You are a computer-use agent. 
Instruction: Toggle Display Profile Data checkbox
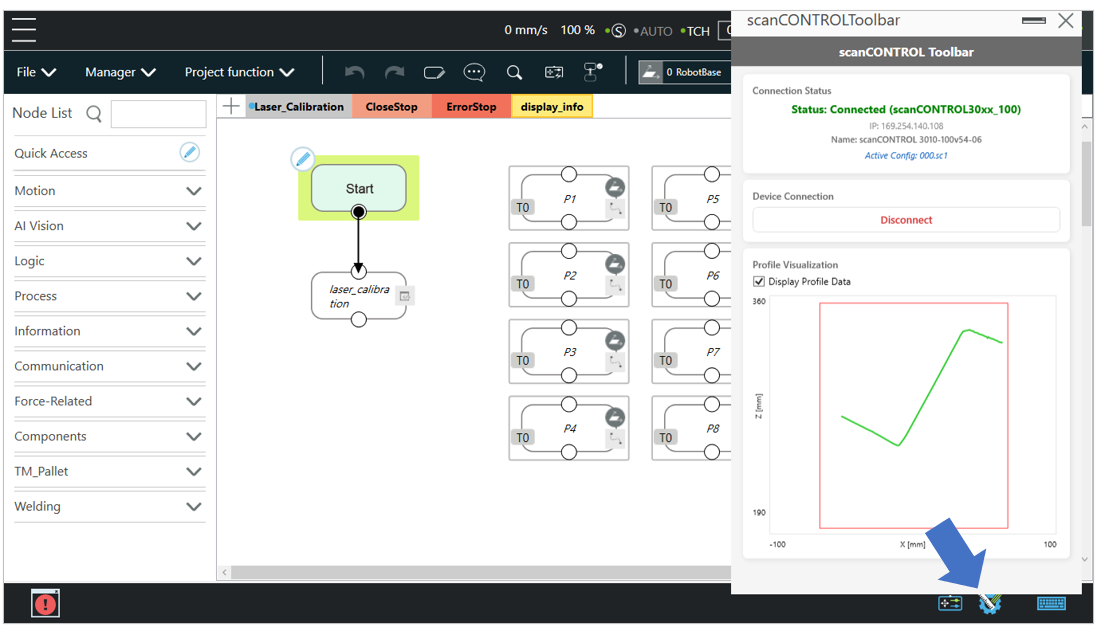[759, 282]
